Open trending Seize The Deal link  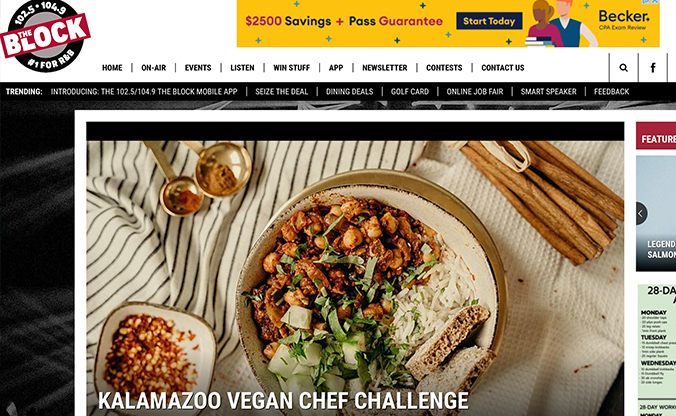282,91
